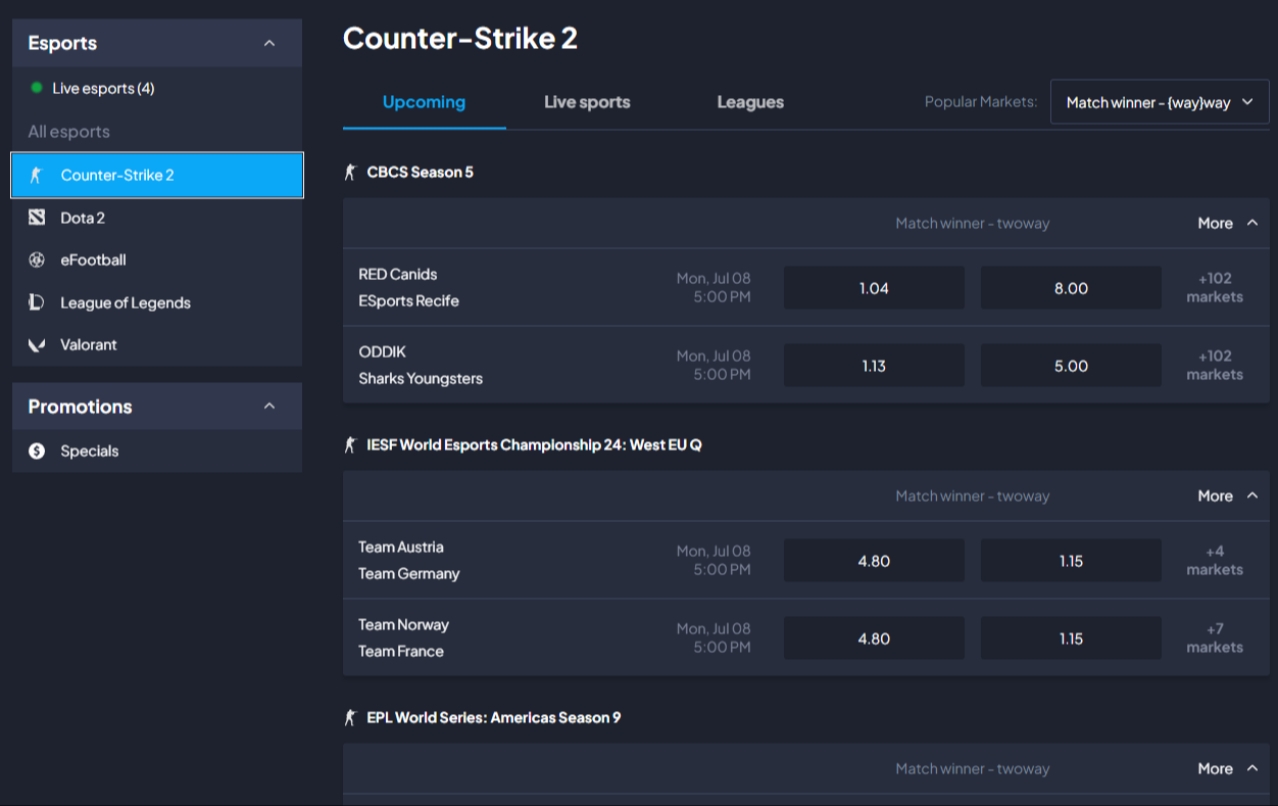This screenshot has width=1278, height=806.
Task: Collapse EPL World Series More chevron
Action: point(1252,768)
